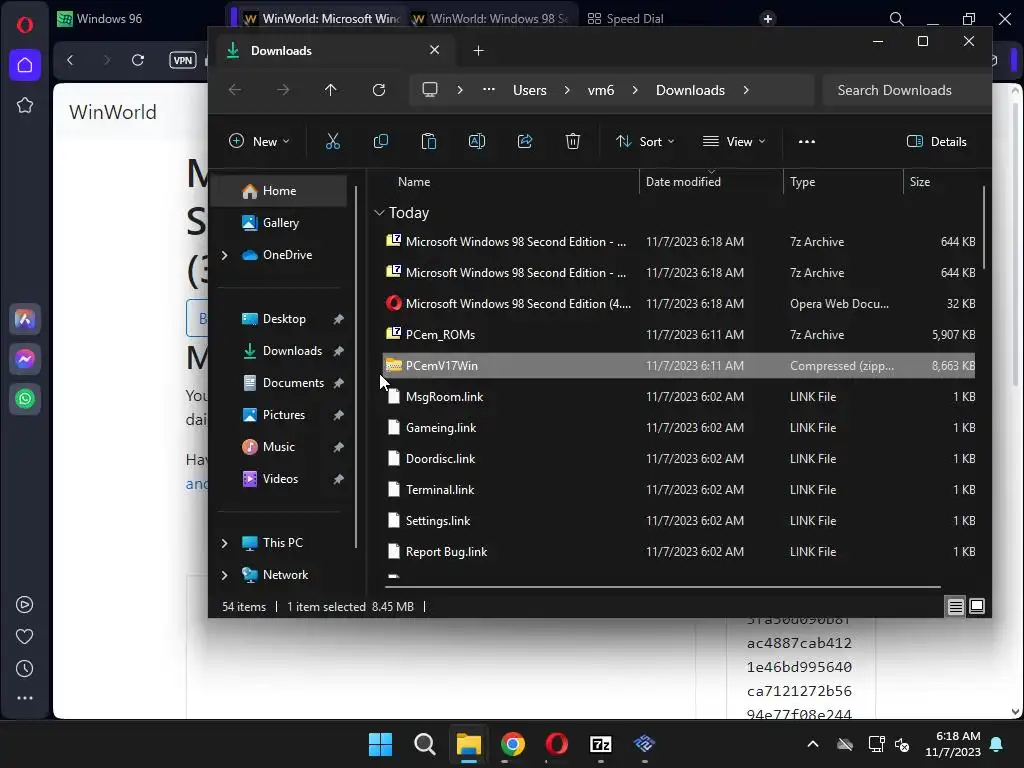1024x768 pixels.
Task: Open Opera sidebar History clock icon
Action: coord(25,669)
